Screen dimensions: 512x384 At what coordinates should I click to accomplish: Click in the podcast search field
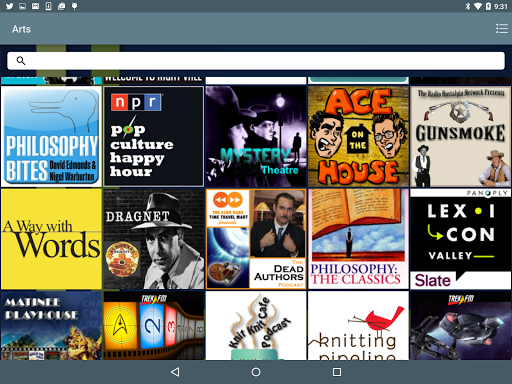(x=256, y=61)
